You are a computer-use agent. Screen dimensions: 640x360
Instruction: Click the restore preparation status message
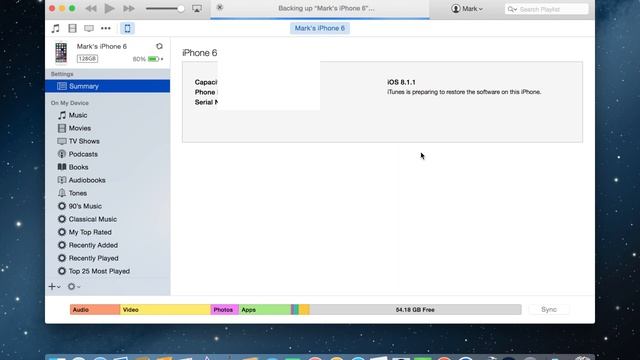464,92
